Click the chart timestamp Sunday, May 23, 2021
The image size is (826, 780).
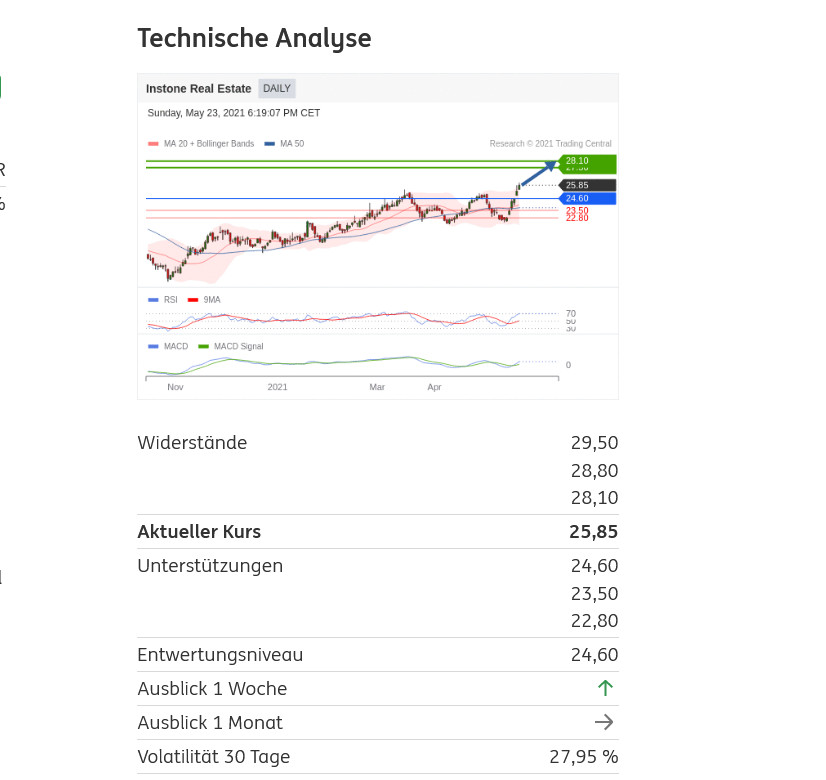point(234,113)
